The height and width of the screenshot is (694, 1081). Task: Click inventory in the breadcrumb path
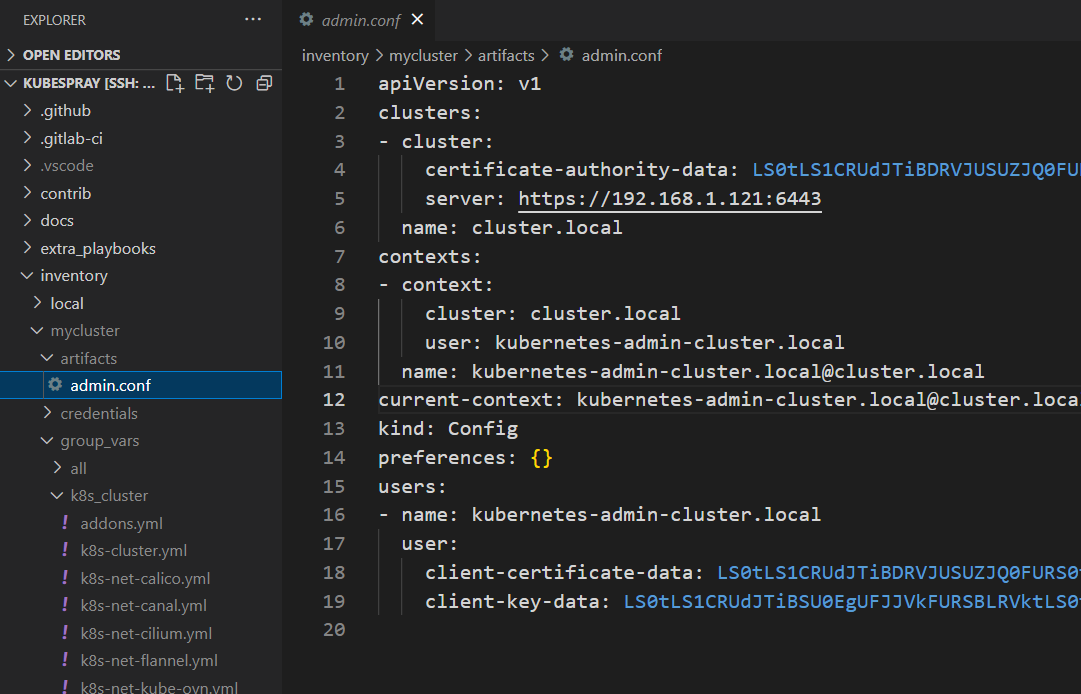[334, 55]
